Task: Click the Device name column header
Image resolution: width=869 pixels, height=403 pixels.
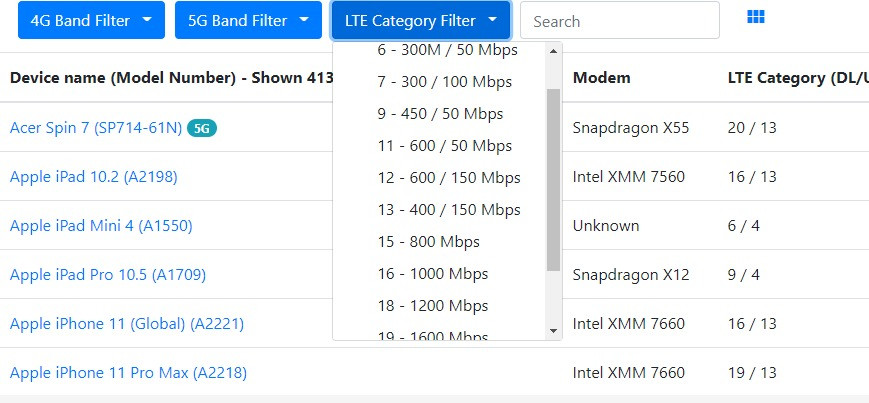Action: [x=171, y=78]
